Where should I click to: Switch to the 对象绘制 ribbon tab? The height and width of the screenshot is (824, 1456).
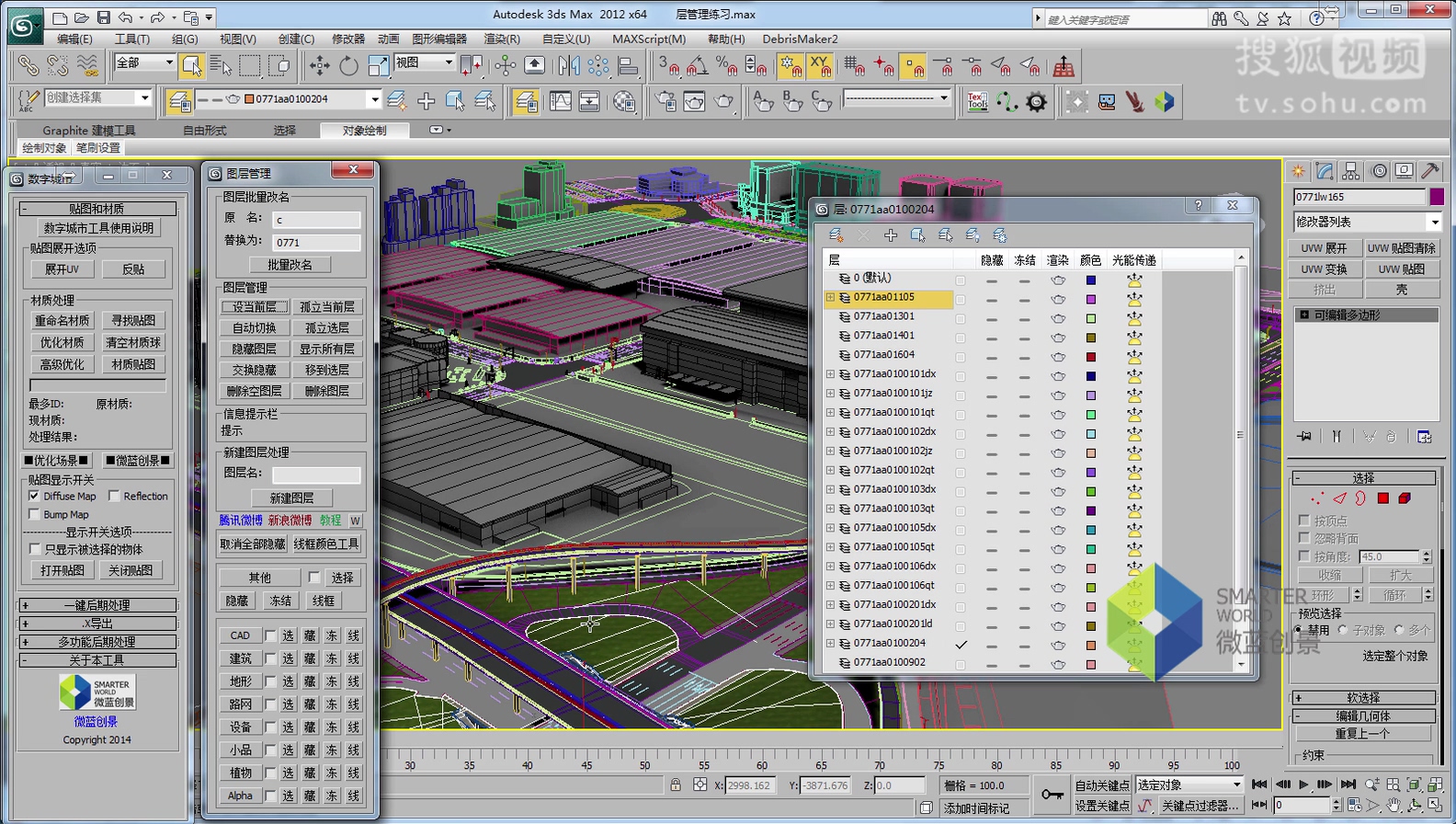click(x=365, y=131)
